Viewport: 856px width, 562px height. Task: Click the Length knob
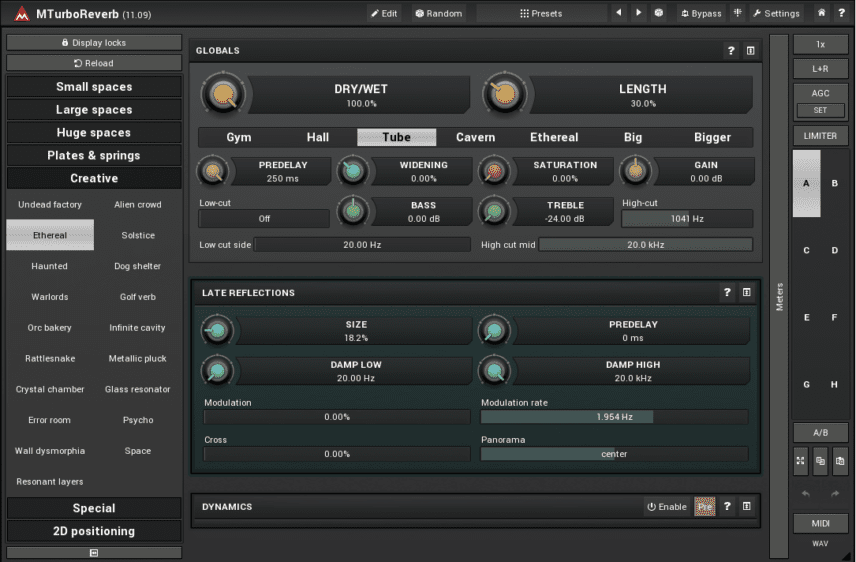[504, 94]
